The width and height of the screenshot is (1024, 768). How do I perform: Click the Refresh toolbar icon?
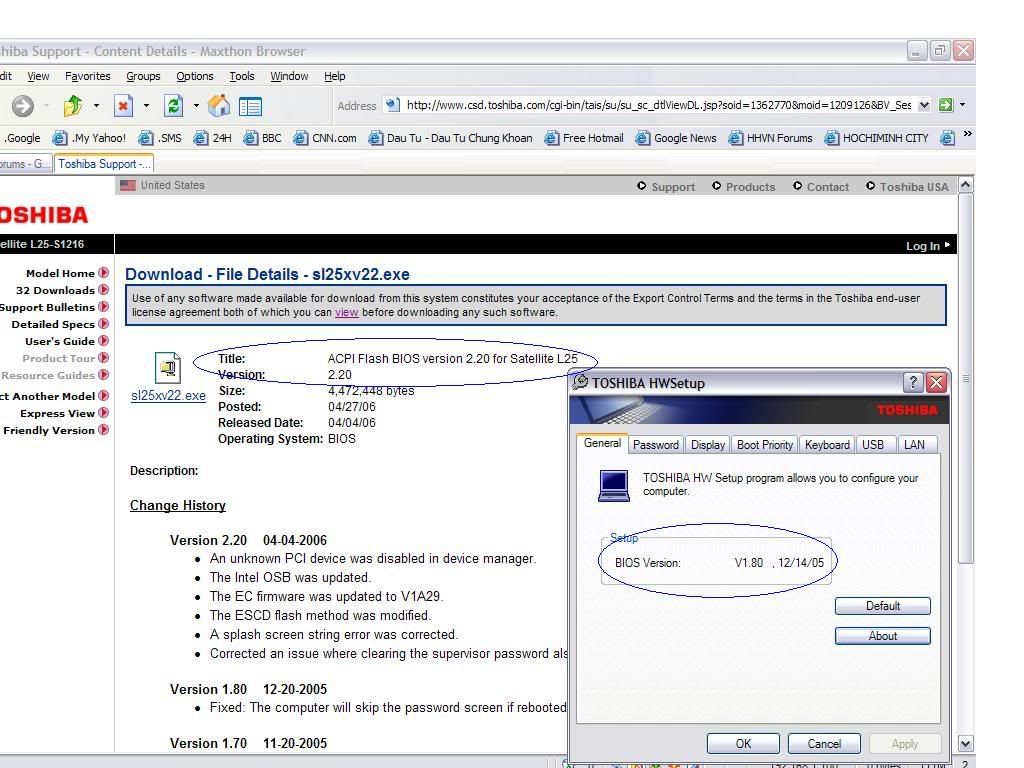pos(173,106)
